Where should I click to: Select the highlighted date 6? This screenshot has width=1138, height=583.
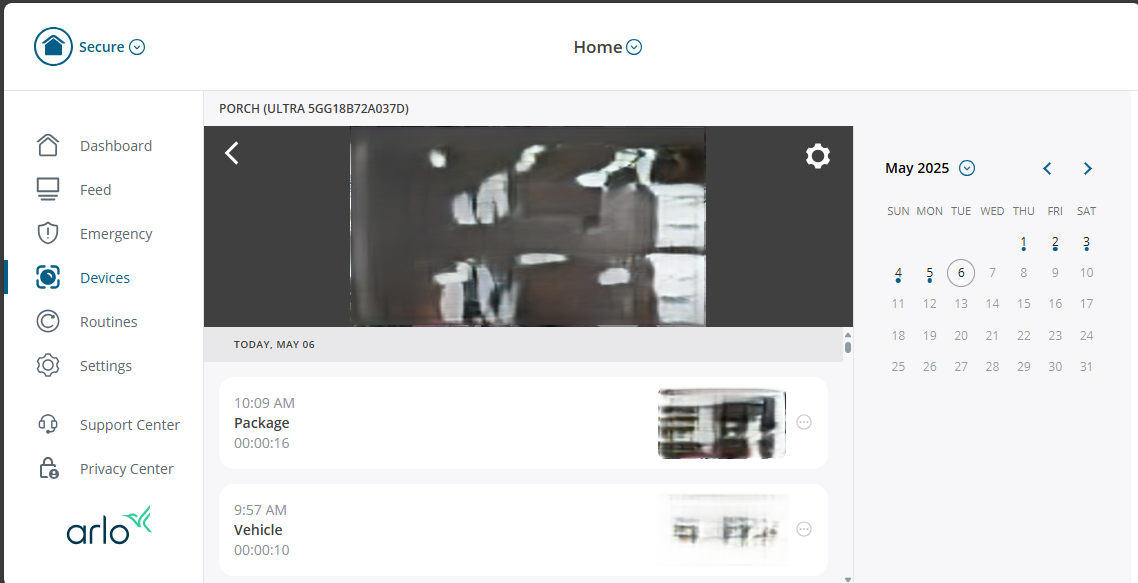click(x=960, y=272)
